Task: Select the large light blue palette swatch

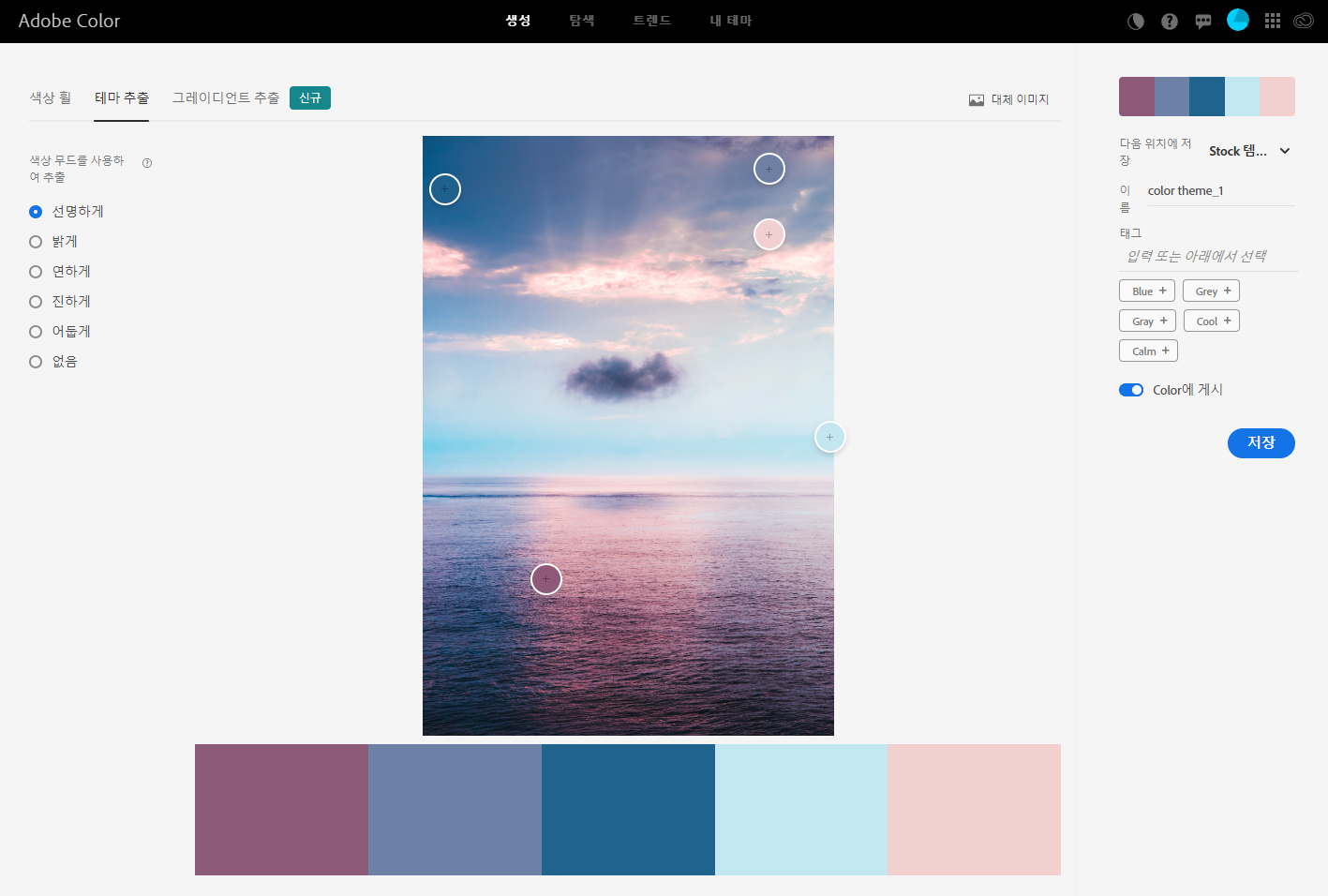Action: pos(801,810)
